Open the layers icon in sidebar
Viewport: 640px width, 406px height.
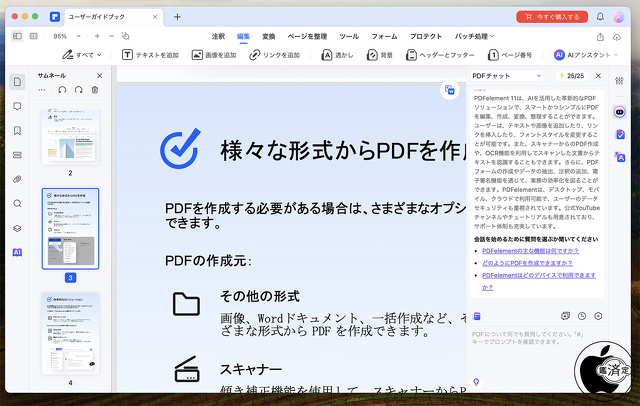[17, 228]
